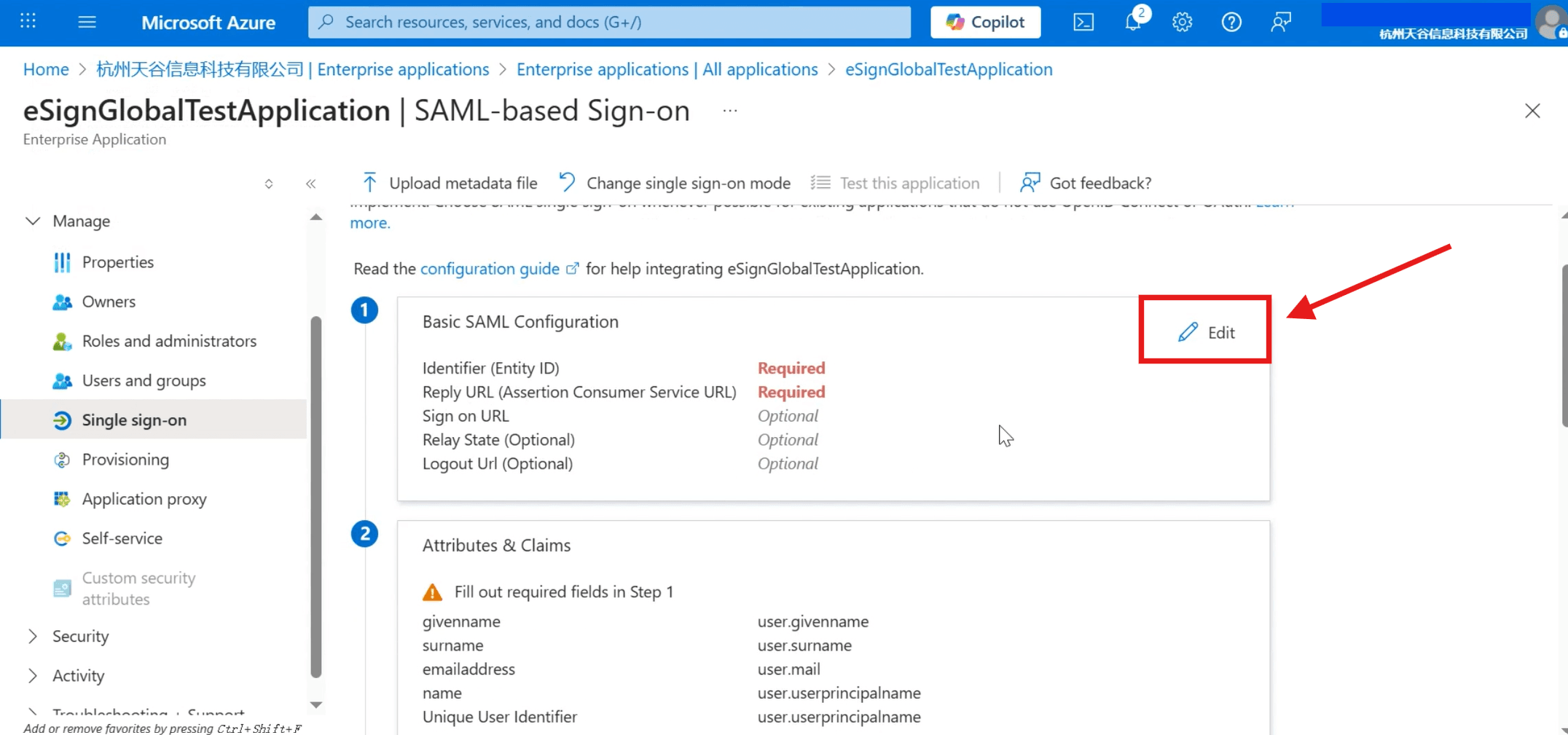Click the 'Logout Url (Optional)' label
The height and width of the screenshot is (735, 1568).
point(498,463)
